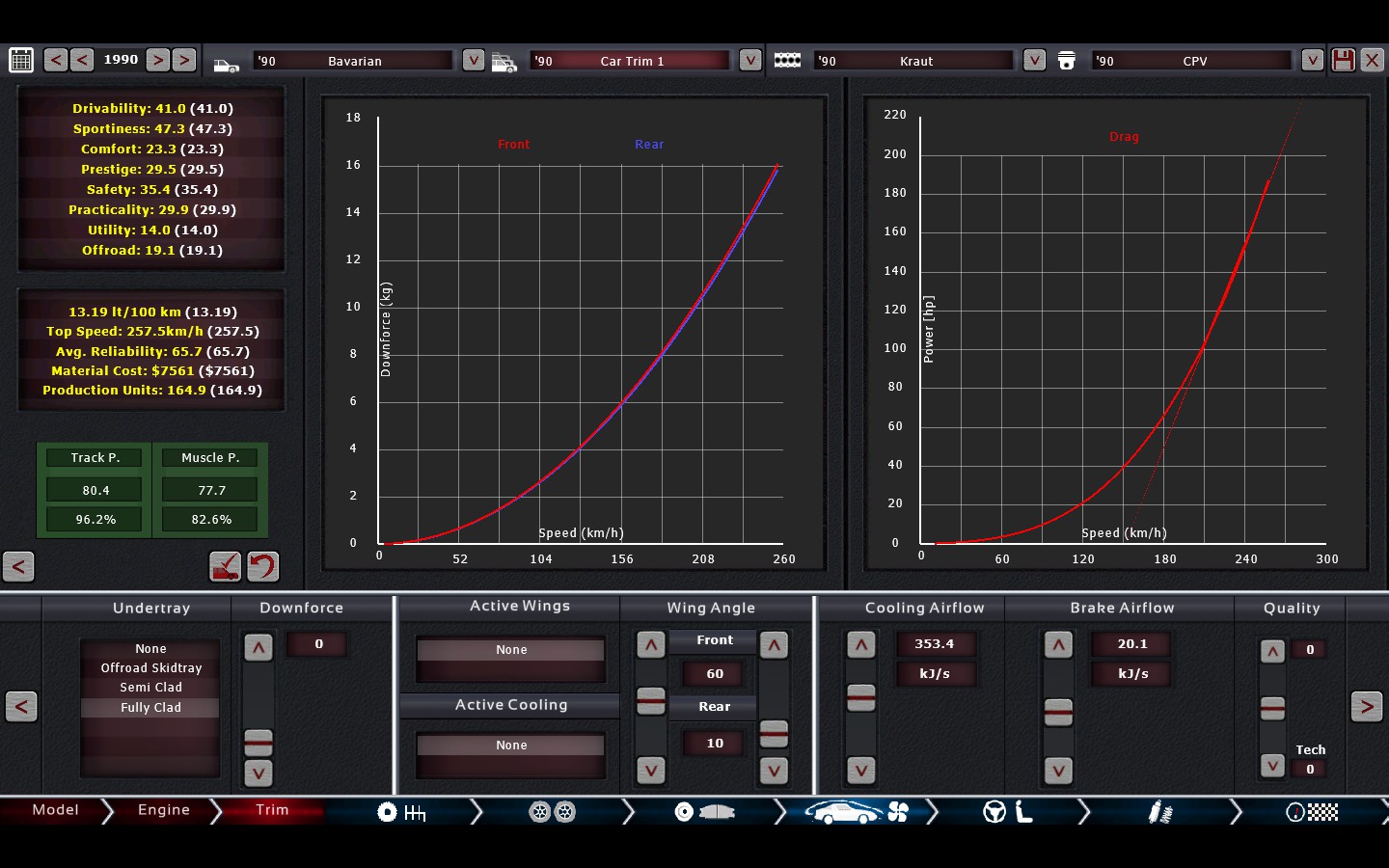Lower Quality with the down arrow
Viewport: 1389px width, 868px height.
point(1272,766)
